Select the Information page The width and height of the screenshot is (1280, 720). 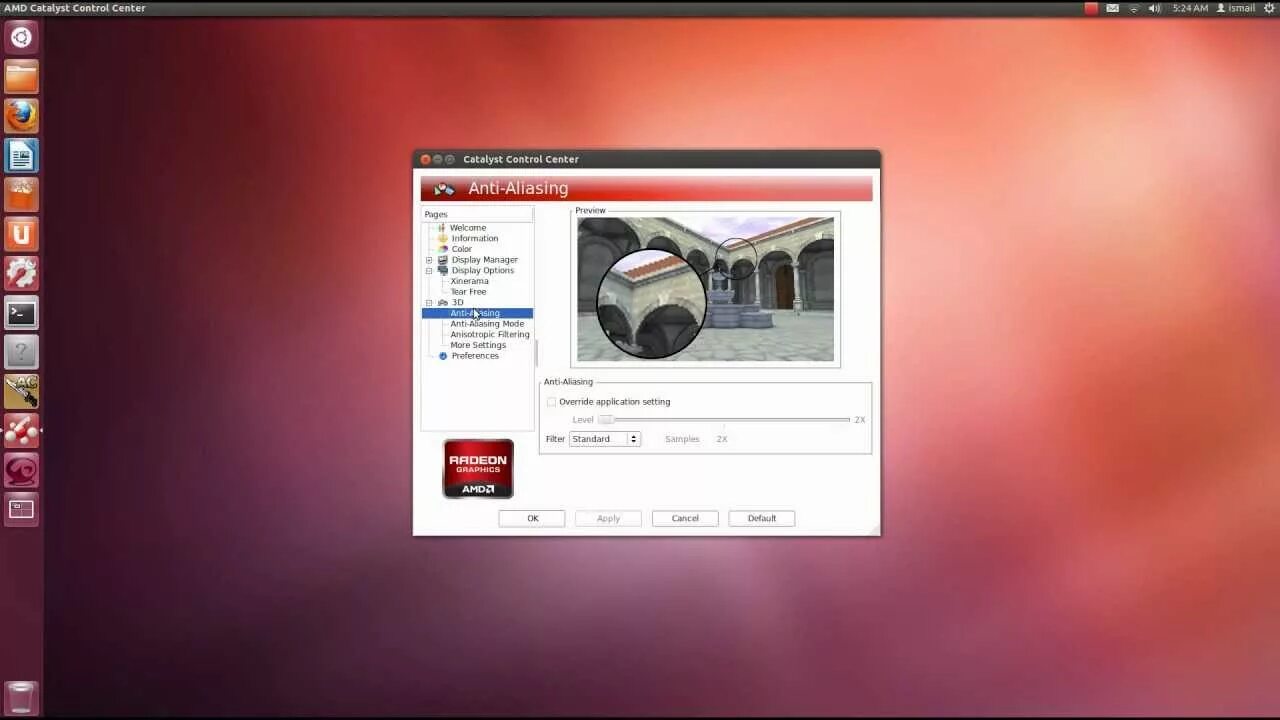[475, 239]
